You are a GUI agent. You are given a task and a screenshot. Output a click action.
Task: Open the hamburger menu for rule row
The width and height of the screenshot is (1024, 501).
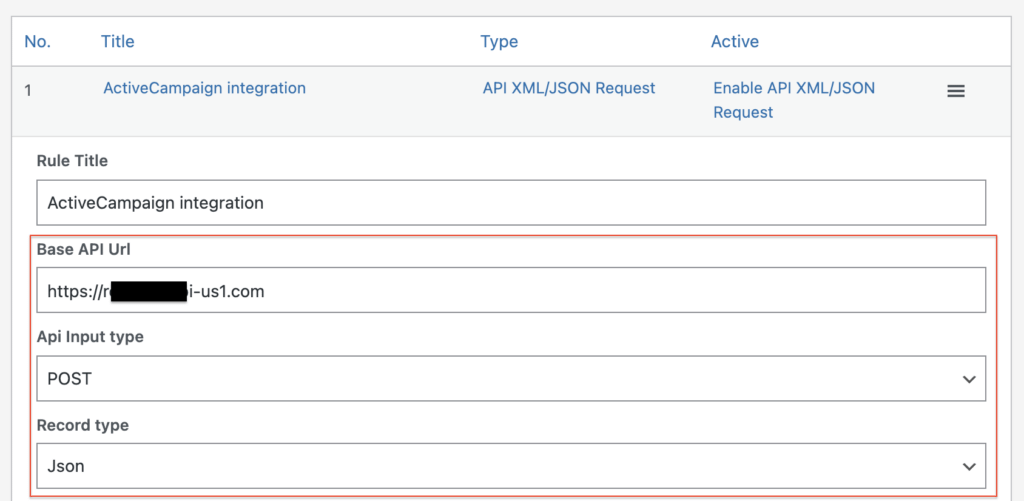point(955,91)
